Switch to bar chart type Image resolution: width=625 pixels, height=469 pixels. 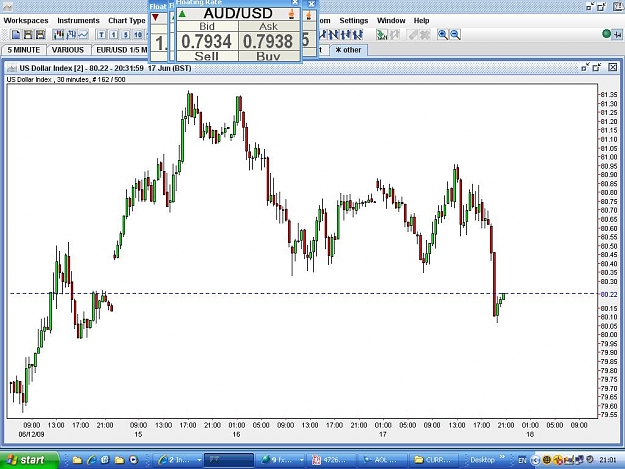click(x=71, y=35)
